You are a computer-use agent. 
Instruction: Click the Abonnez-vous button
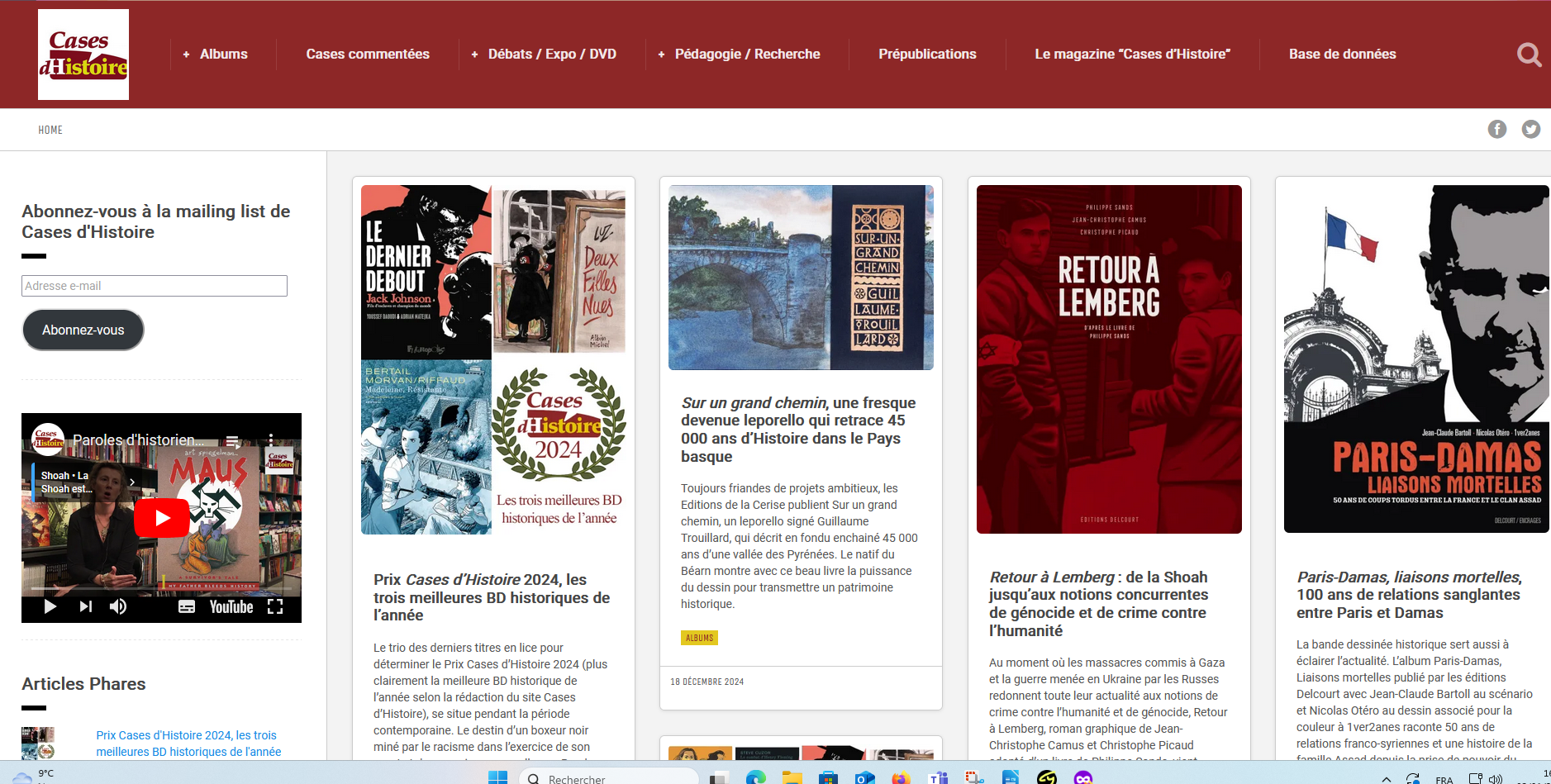83,330
